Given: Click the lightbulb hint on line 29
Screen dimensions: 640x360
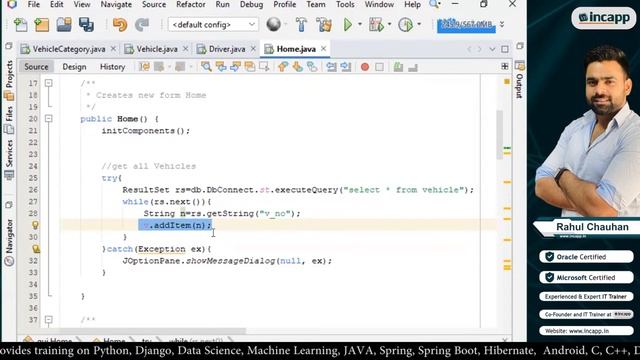Looking at the screenshot, I should pyautogui.click(x=35, y=225).
